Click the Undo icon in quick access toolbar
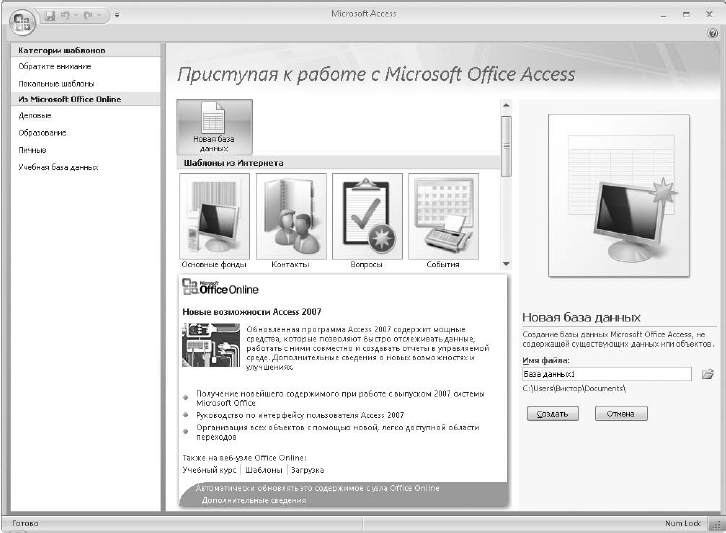The image size is (726, 533). pyautogui.click(x=65, y=16)
